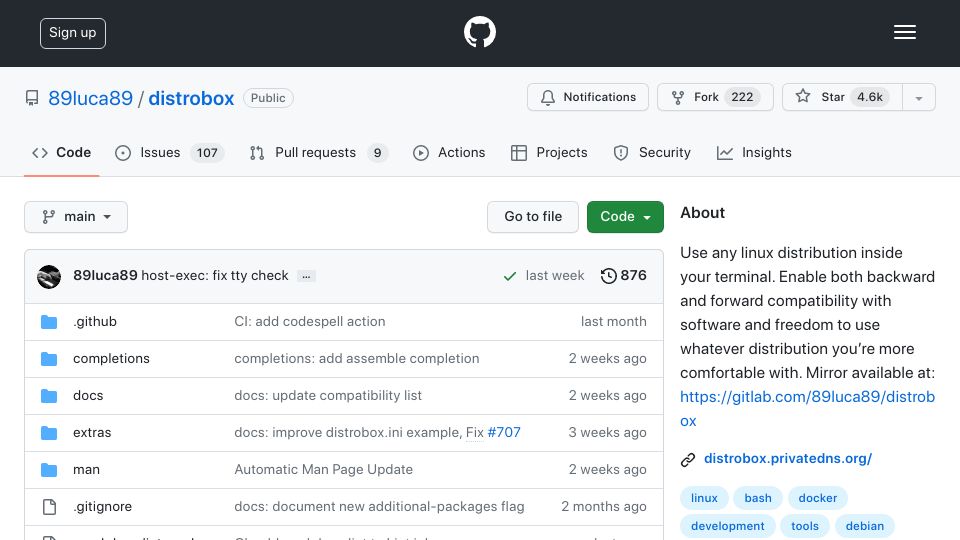Open issue link #707
This screenshot has width=960, height=540.
(x=504, y=432)
